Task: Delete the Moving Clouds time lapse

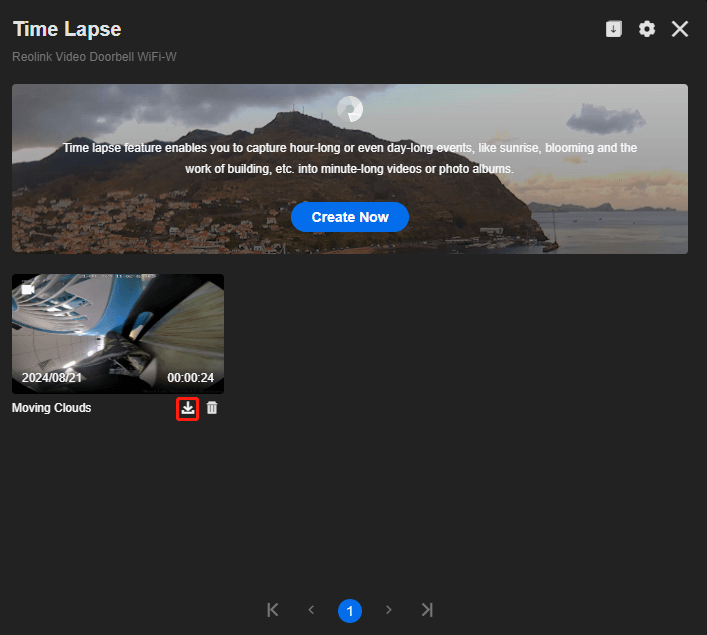Action: click(212, 408)
